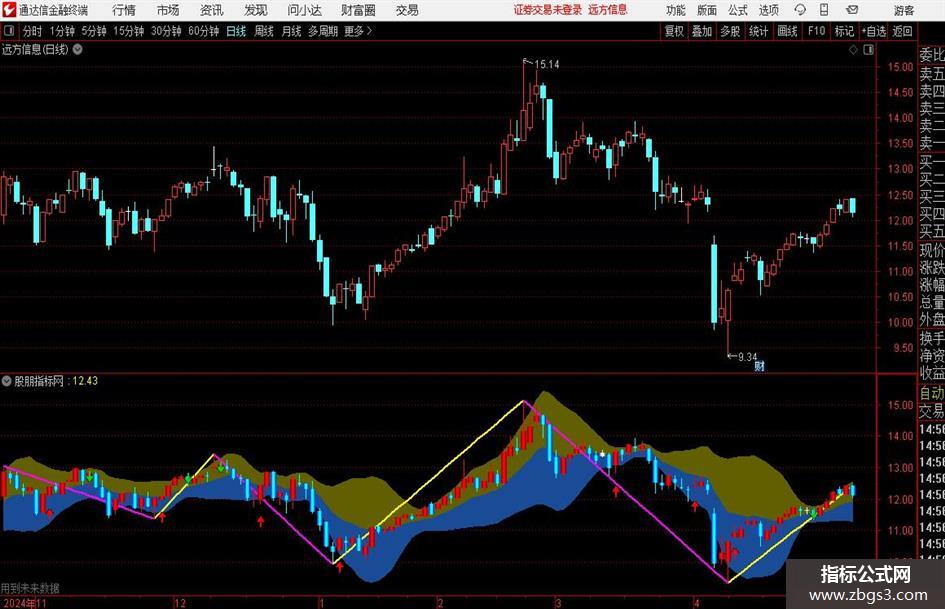Open the 市场 menu
Screen dimensions: 945x609
(168, 10)
